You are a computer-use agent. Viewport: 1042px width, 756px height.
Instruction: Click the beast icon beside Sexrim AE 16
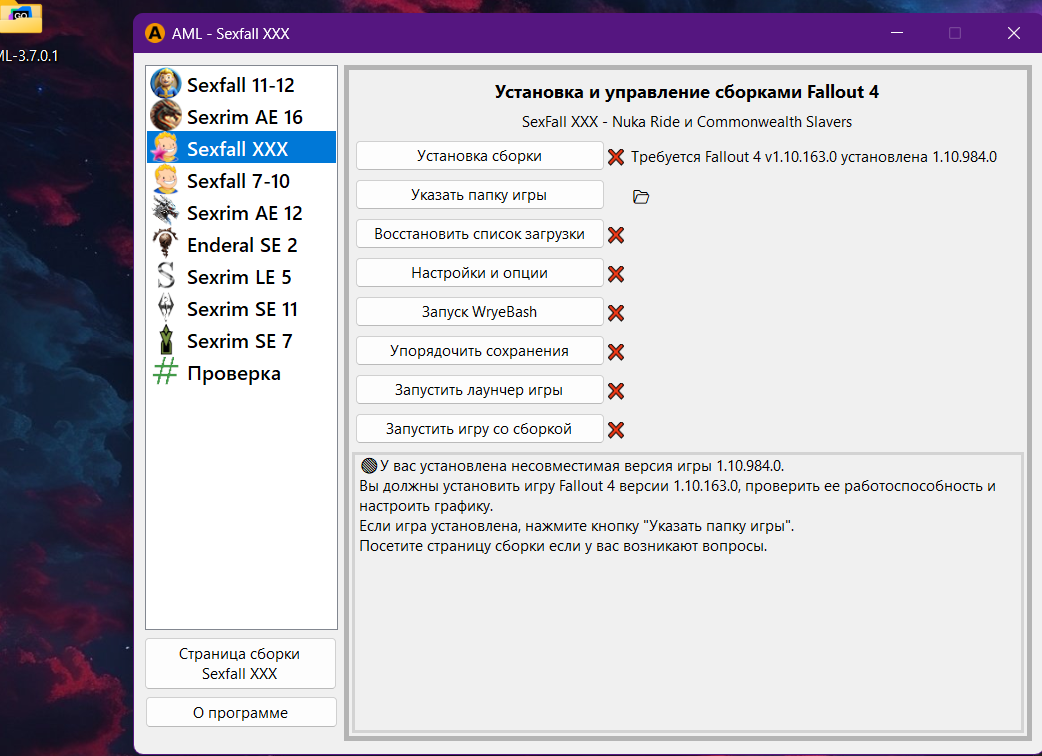pos(165,117)
